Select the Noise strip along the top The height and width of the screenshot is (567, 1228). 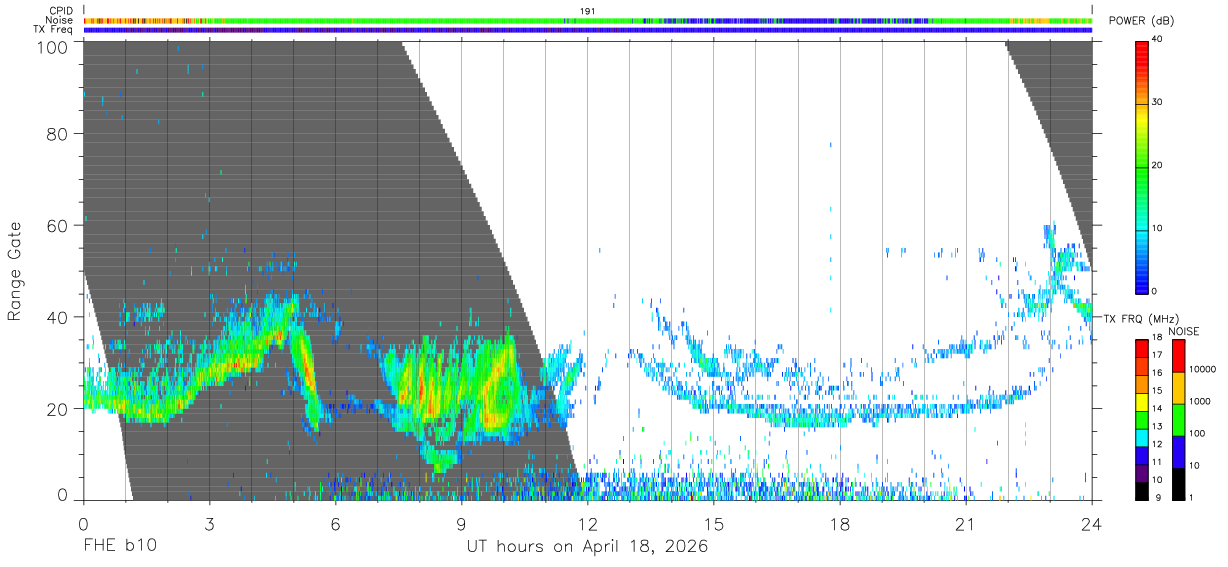click(x=588, y=20)
